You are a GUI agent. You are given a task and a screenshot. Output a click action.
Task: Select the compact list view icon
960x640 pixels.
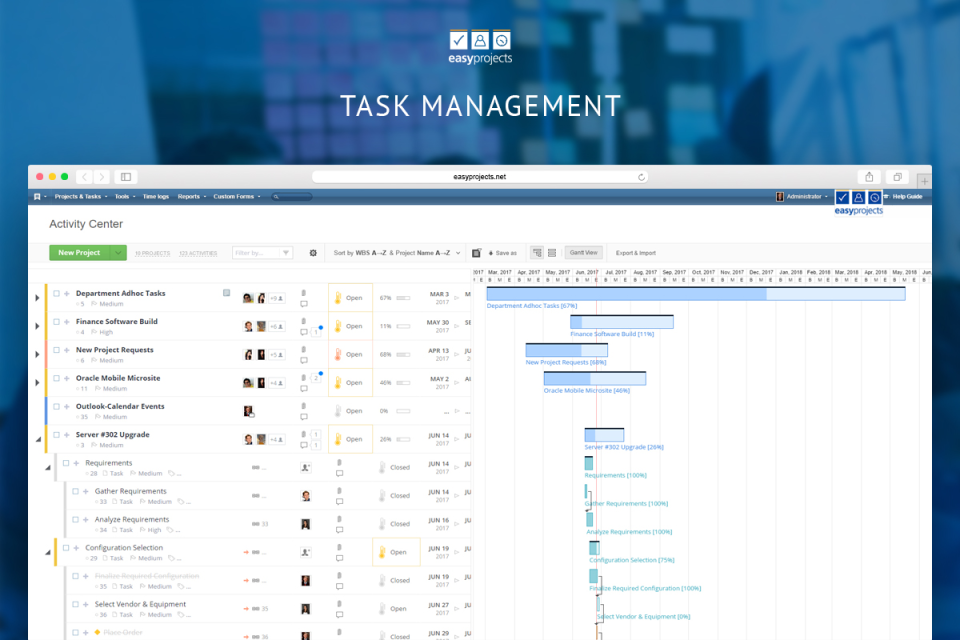coord(550,252)
